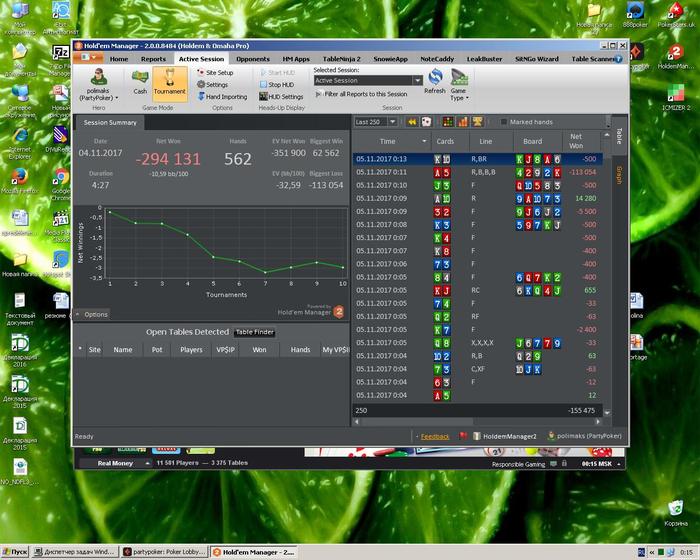Screen dimensions: 700x560
Task: Click the Refresh session icon
Action: (435, 82)
